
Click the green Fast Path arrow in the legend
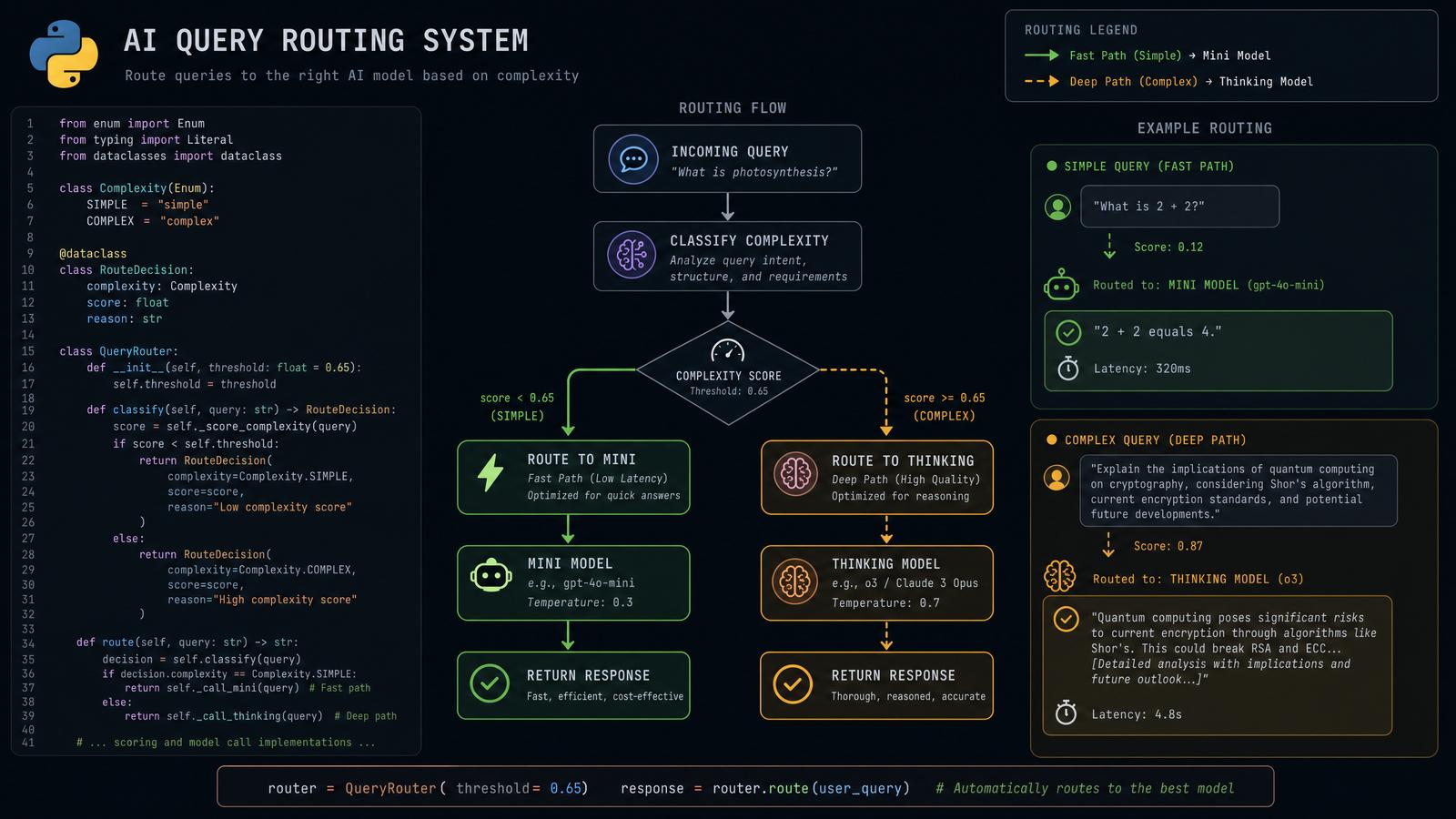click(x=1042, y=56)
